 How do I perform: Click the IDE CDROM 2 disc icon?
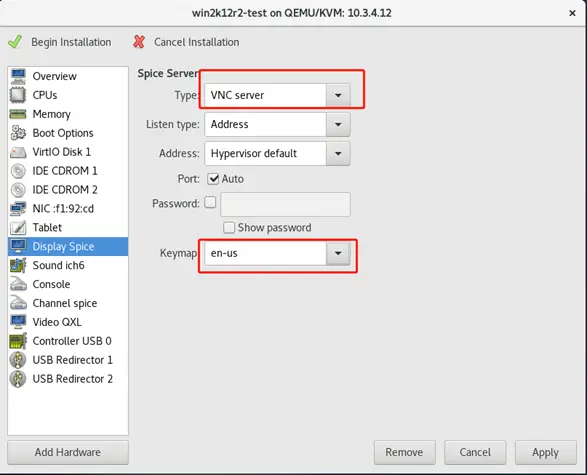[x=18, y=190]
